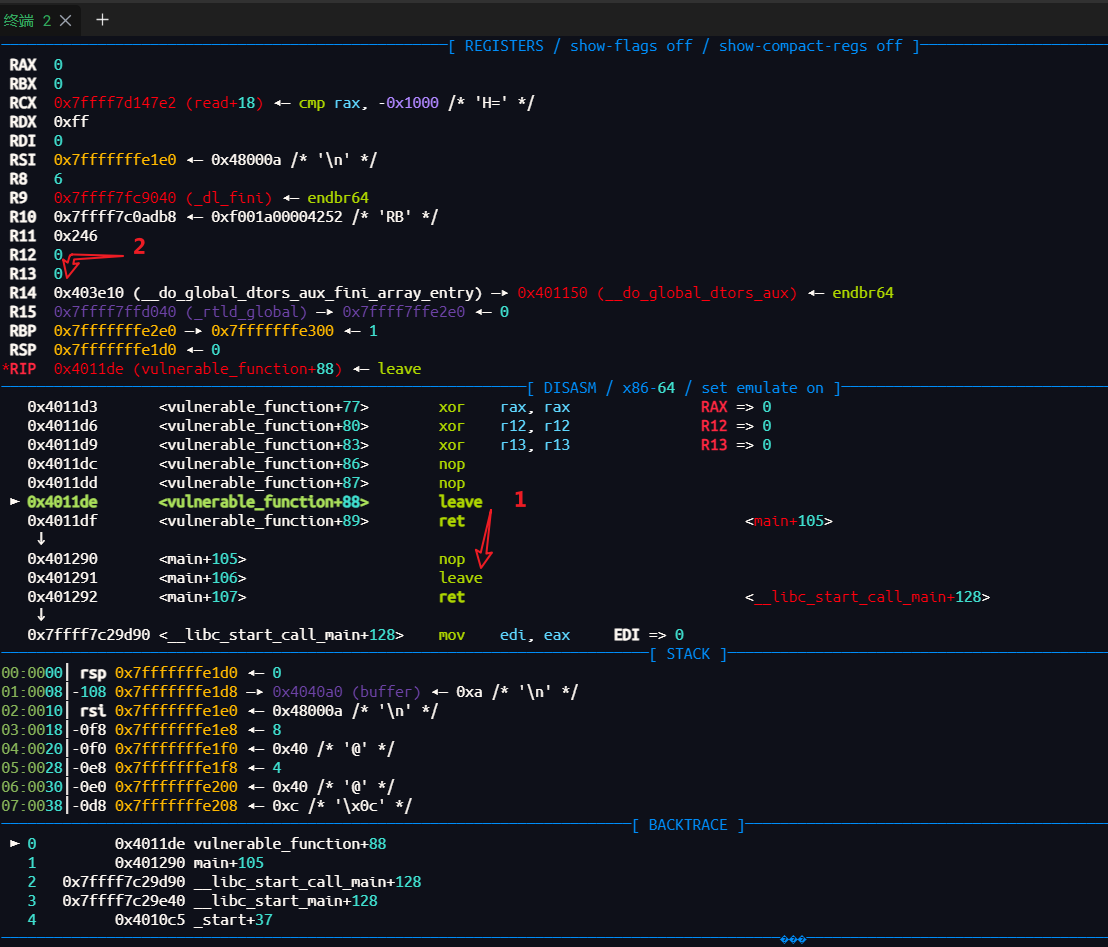Click stack address 0x7fffffffe200

pyautogui.click(x=176, y=787)
